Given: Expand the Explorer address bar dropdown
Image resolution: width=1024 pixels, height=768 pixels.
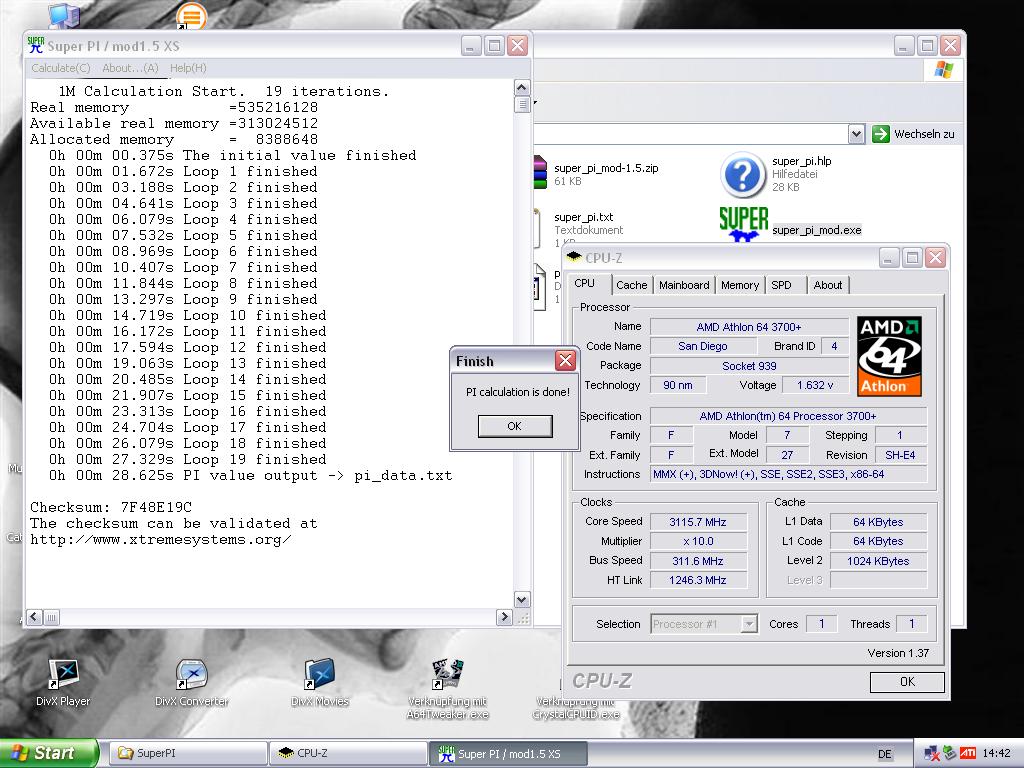Looking at the screenshot, I should click(856, 134).
